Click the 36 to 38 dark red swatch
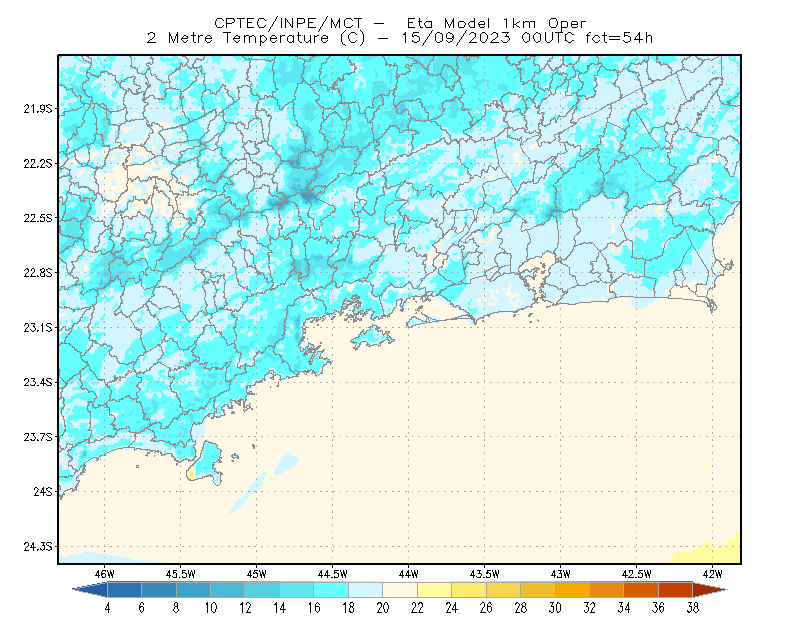The height and width of the screenshot is (618, 800). tap(676, 590)
